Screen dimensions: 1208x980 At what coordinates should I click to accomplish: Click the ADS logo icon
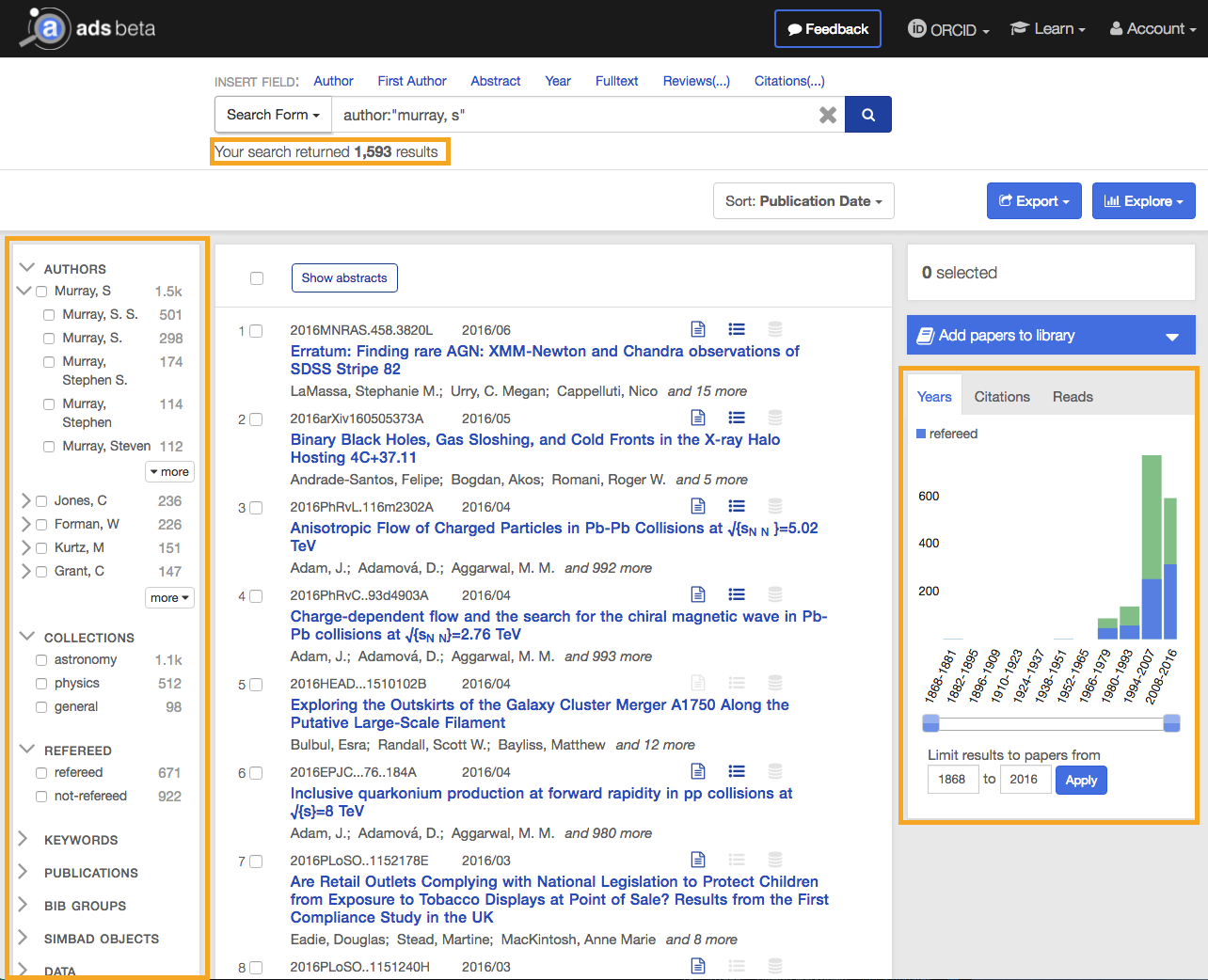click(47, 28)
